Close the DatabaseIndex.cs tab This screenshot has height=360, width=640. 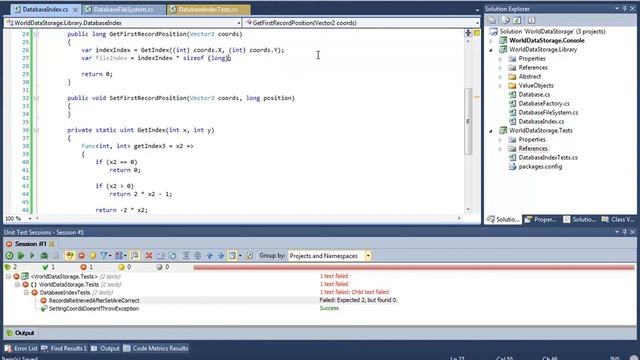(x=76, y=9)
